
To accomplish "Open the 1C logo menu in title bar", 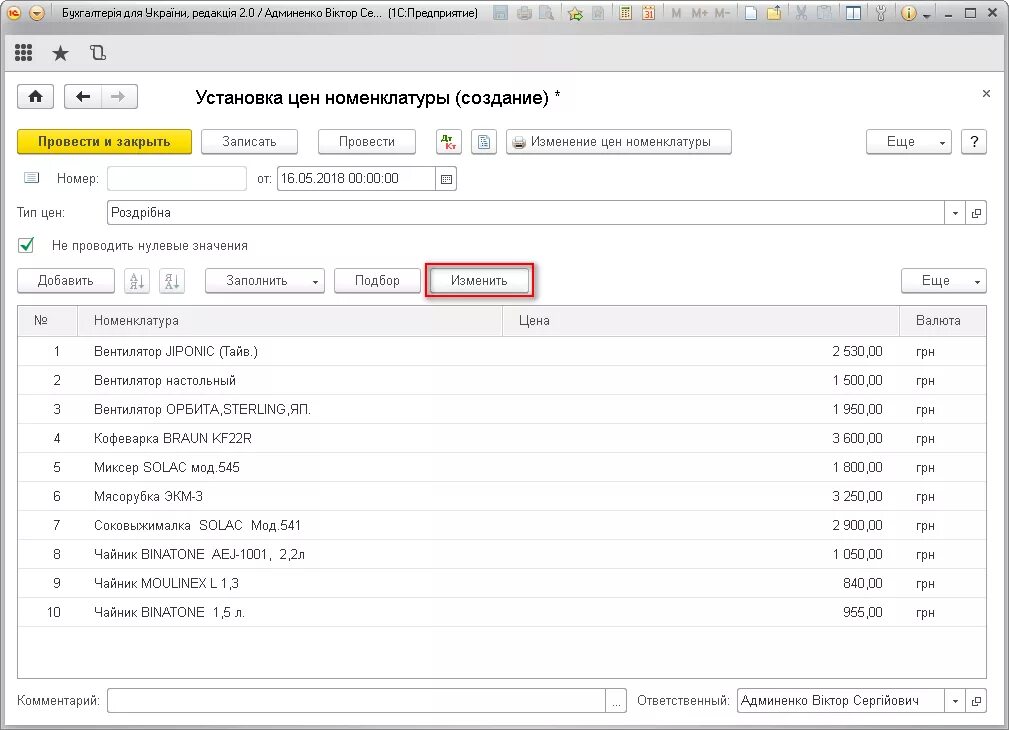I will pos(14,13).
